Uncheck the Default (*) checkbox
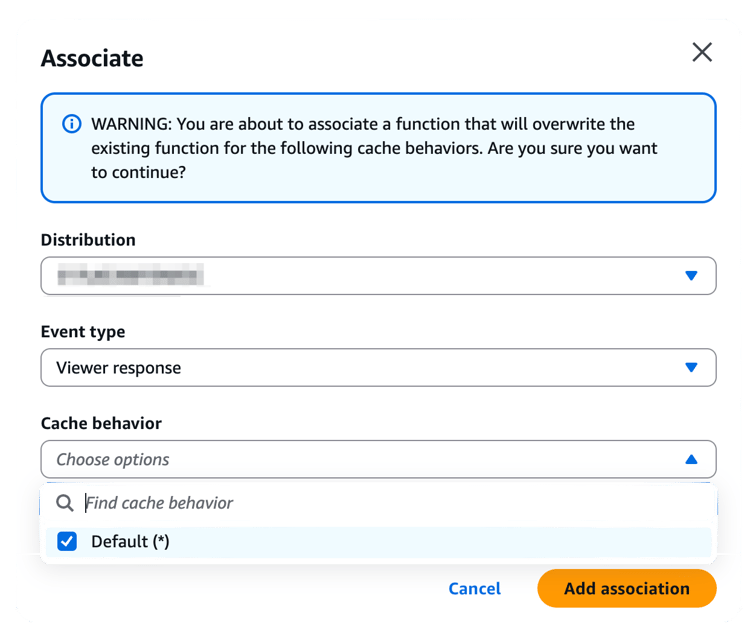This screenshot has width=750, height=636. [67, 542]
